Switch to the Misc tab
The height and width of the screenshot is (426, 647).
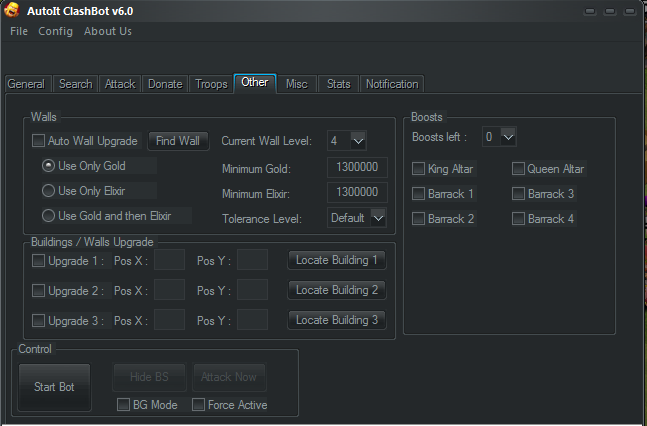click(297, 84)
